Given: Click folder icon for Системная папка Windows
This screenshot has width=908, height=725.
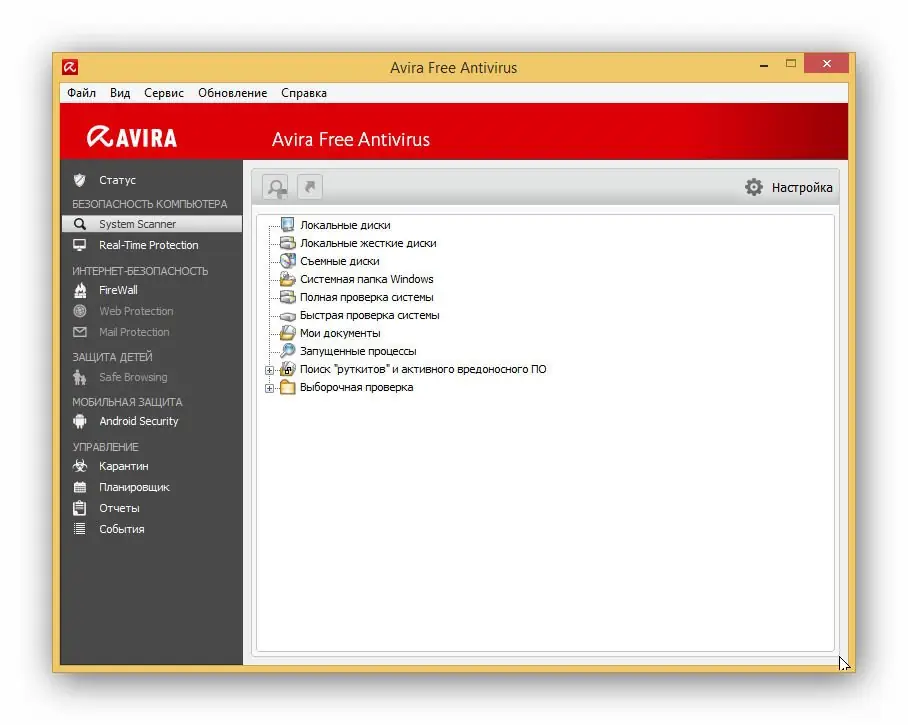Looking at the screenshot, I should click(x=288, y=279).
